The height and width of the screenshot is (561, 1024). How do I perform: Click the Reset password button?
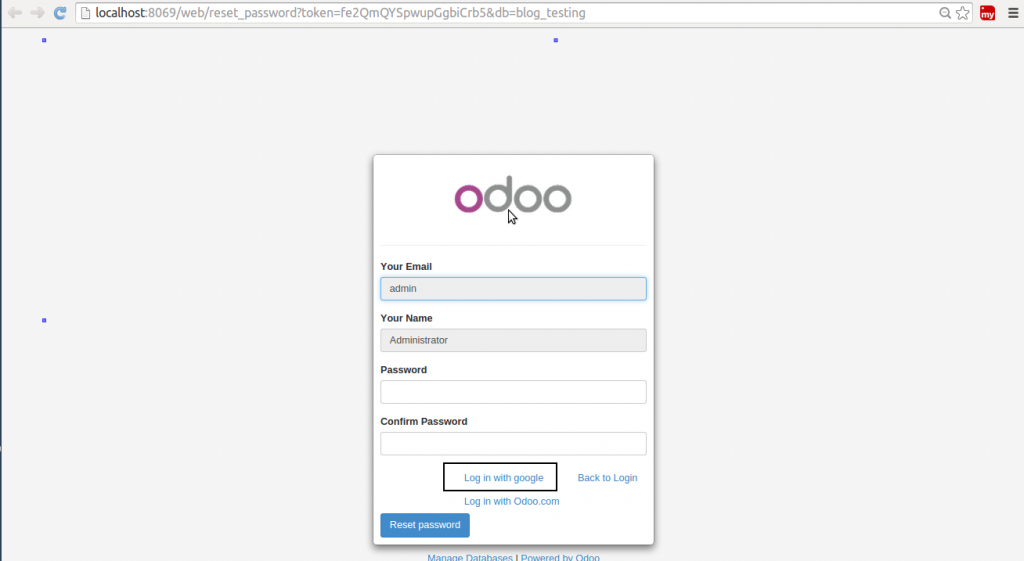(x=425, y=525)
